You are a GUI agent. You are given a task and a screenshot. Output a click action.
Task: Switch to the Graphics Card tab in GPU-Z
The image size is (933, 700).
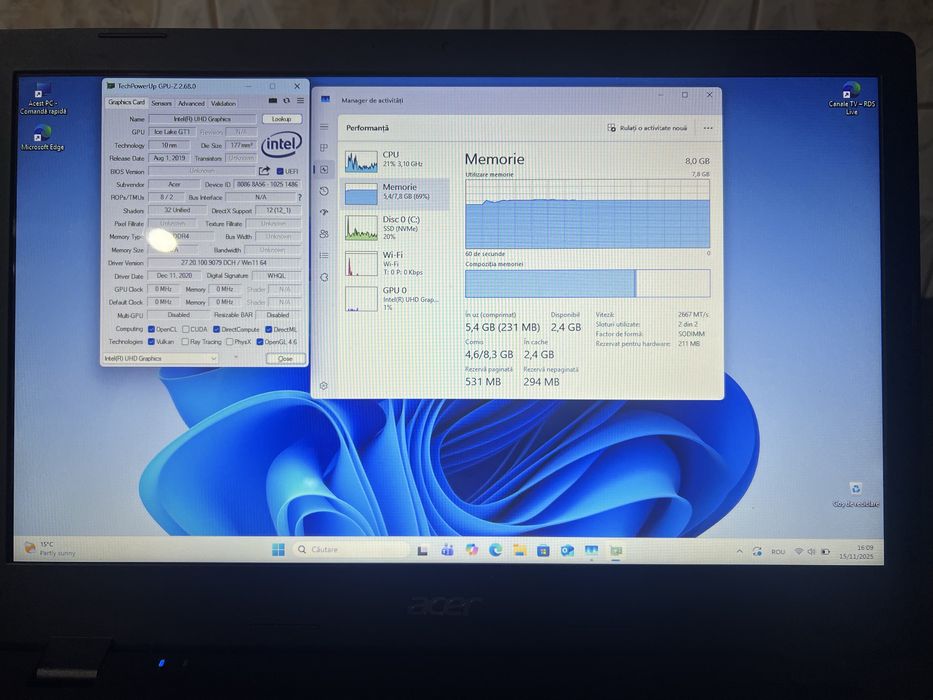(x=126, y=102)
